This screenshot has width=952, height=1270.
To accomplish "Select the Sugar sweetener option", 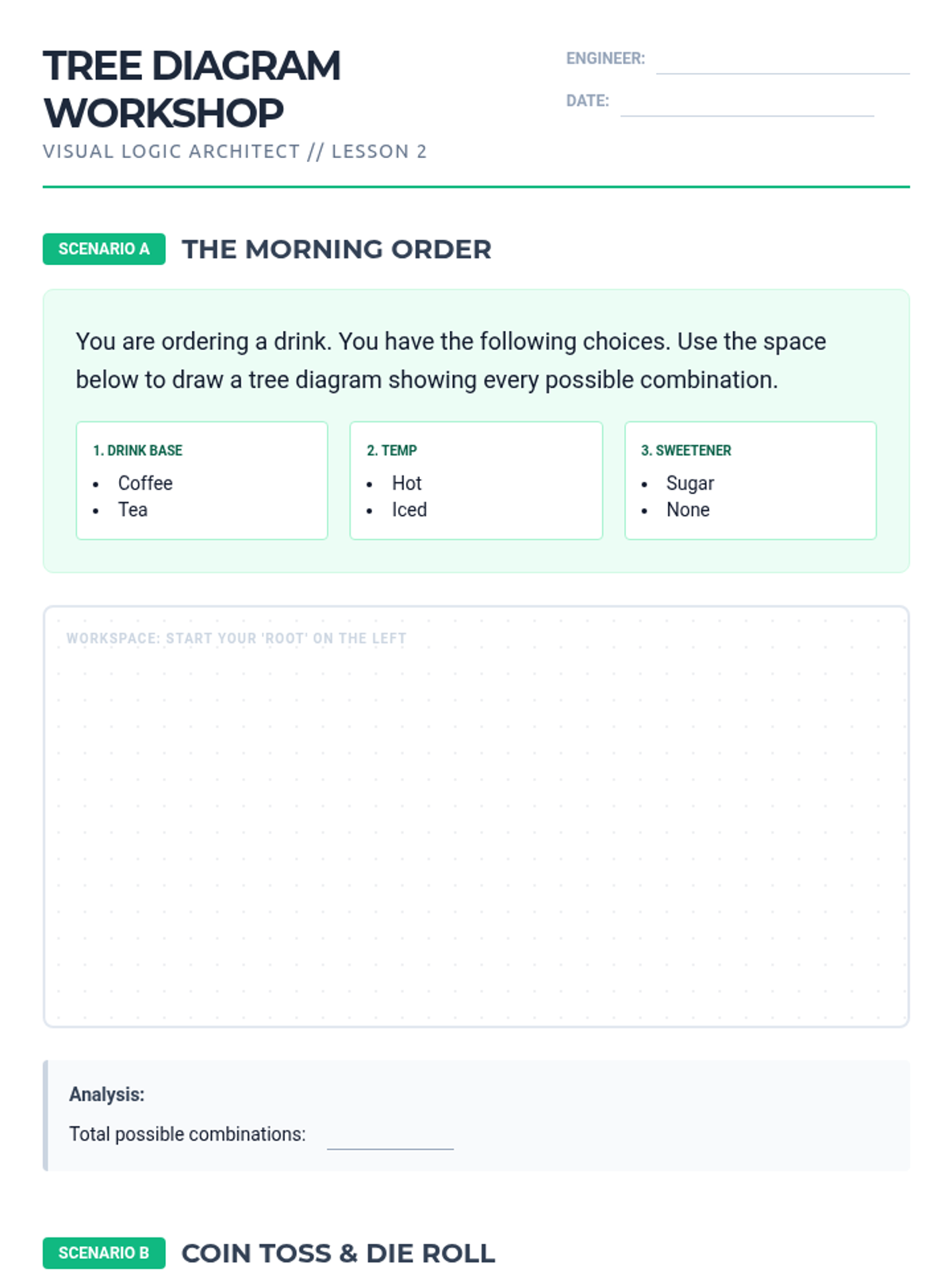I will pyautogui.click(x=689, y=483).
